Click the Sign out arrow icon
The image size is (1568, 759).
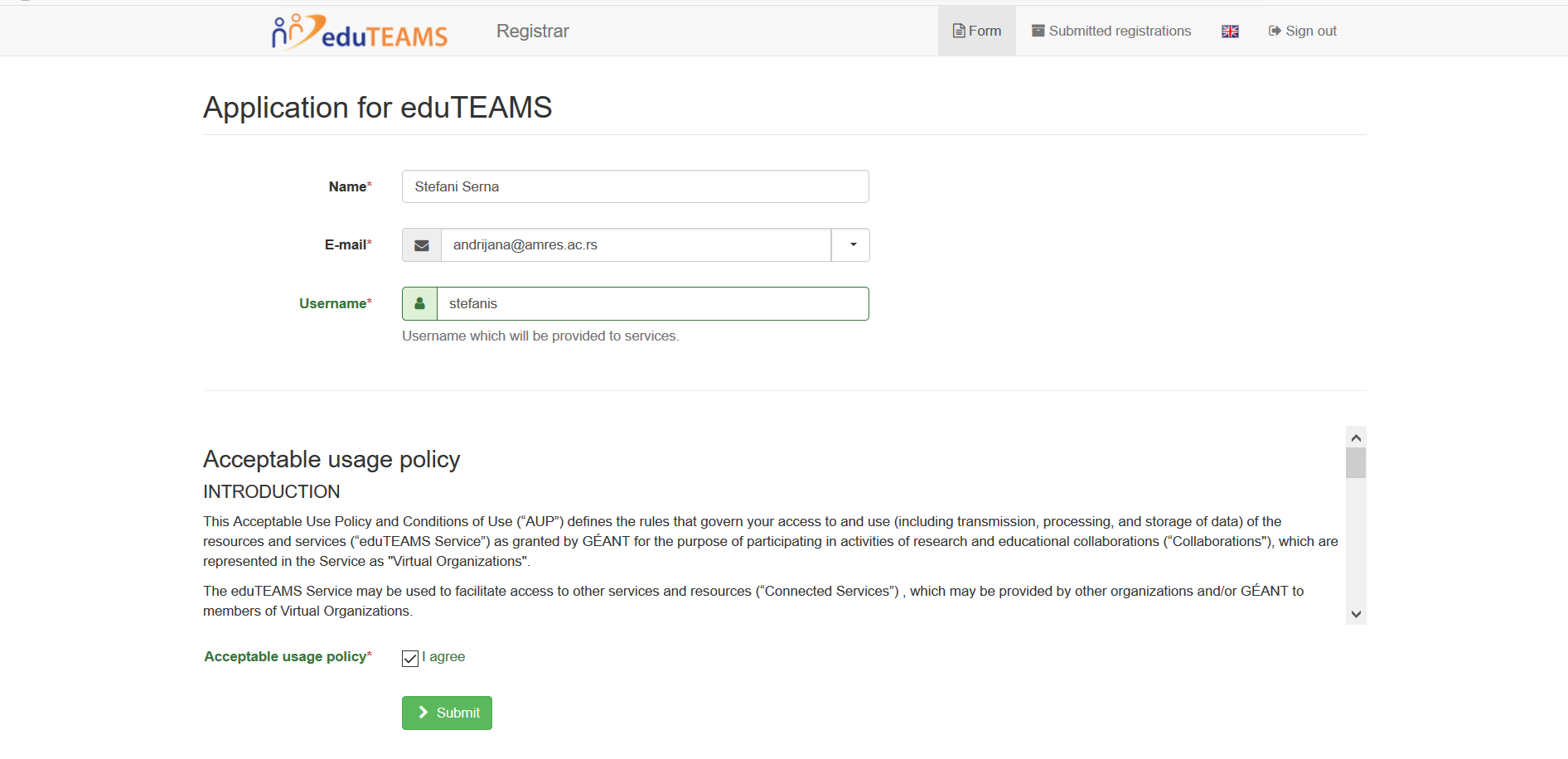[1275, 31]
